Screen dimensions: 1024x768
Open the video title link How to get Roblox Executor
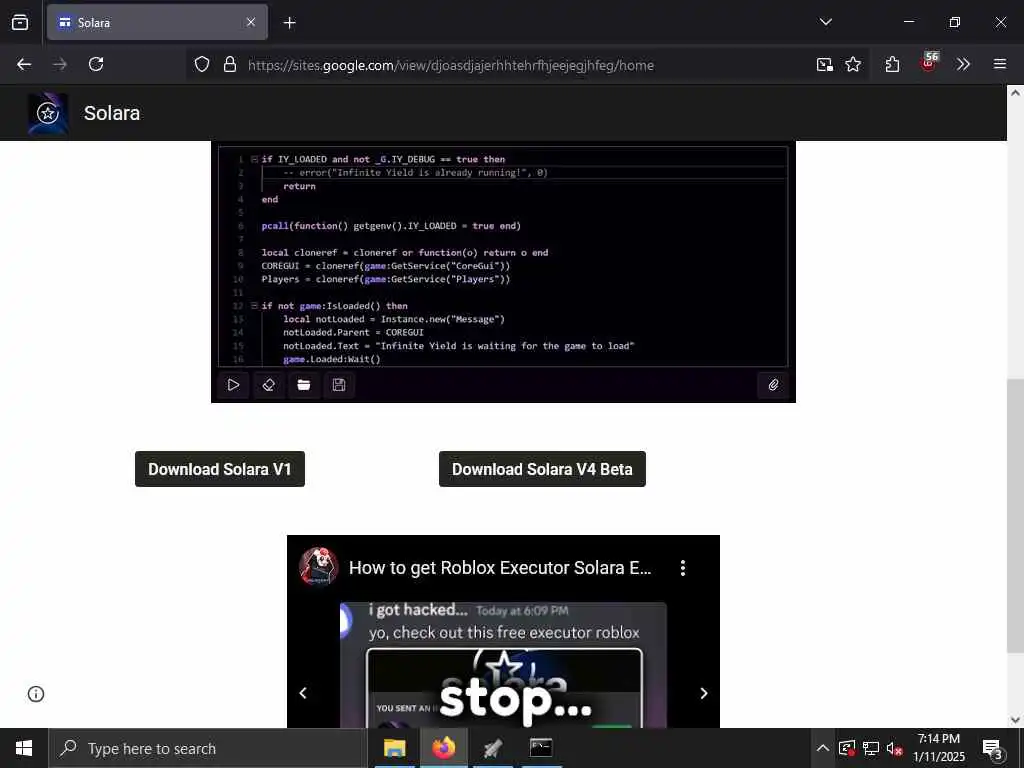click(x=500, y=568)
